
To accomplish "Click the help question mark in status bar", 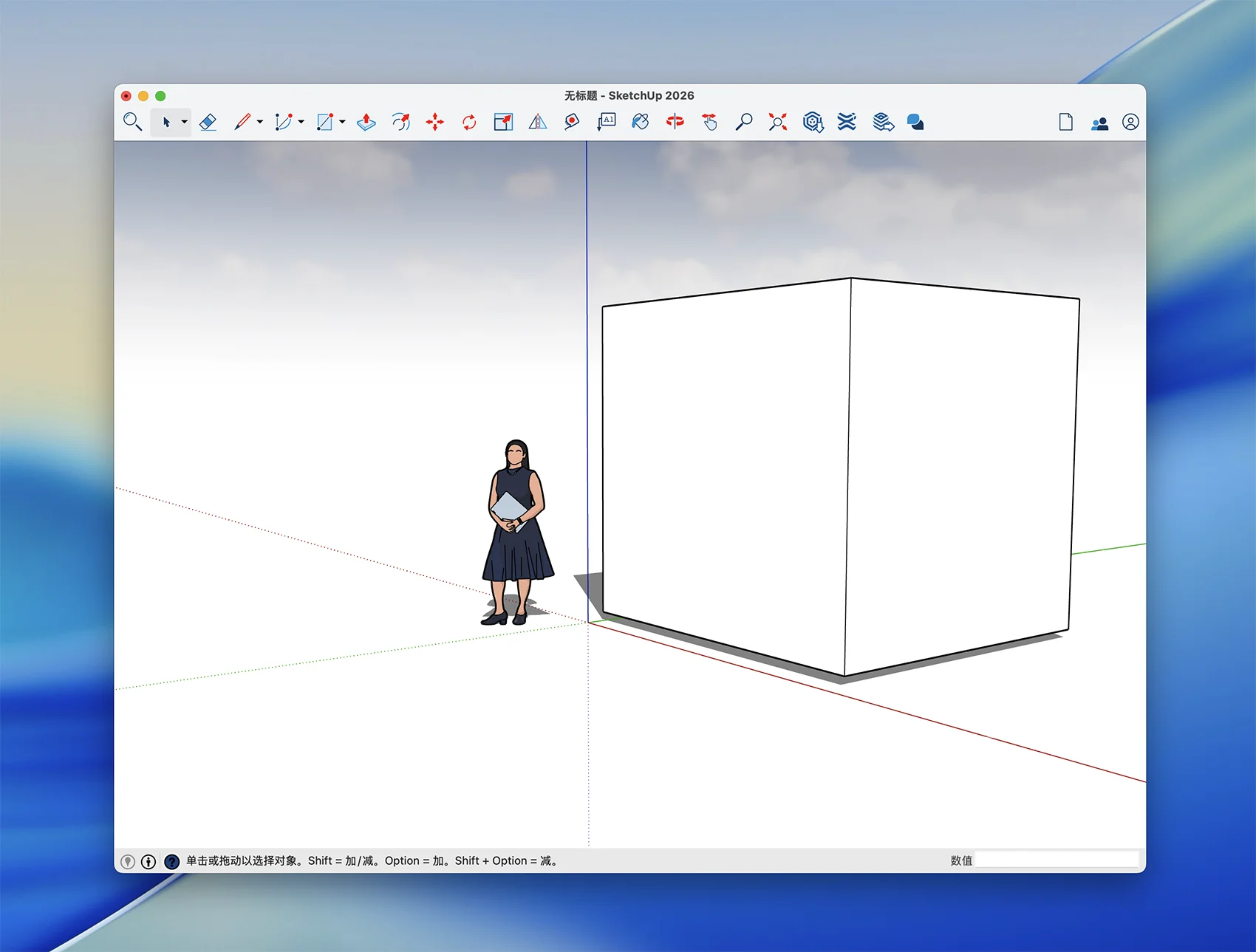I will click(x=171, y=861).
